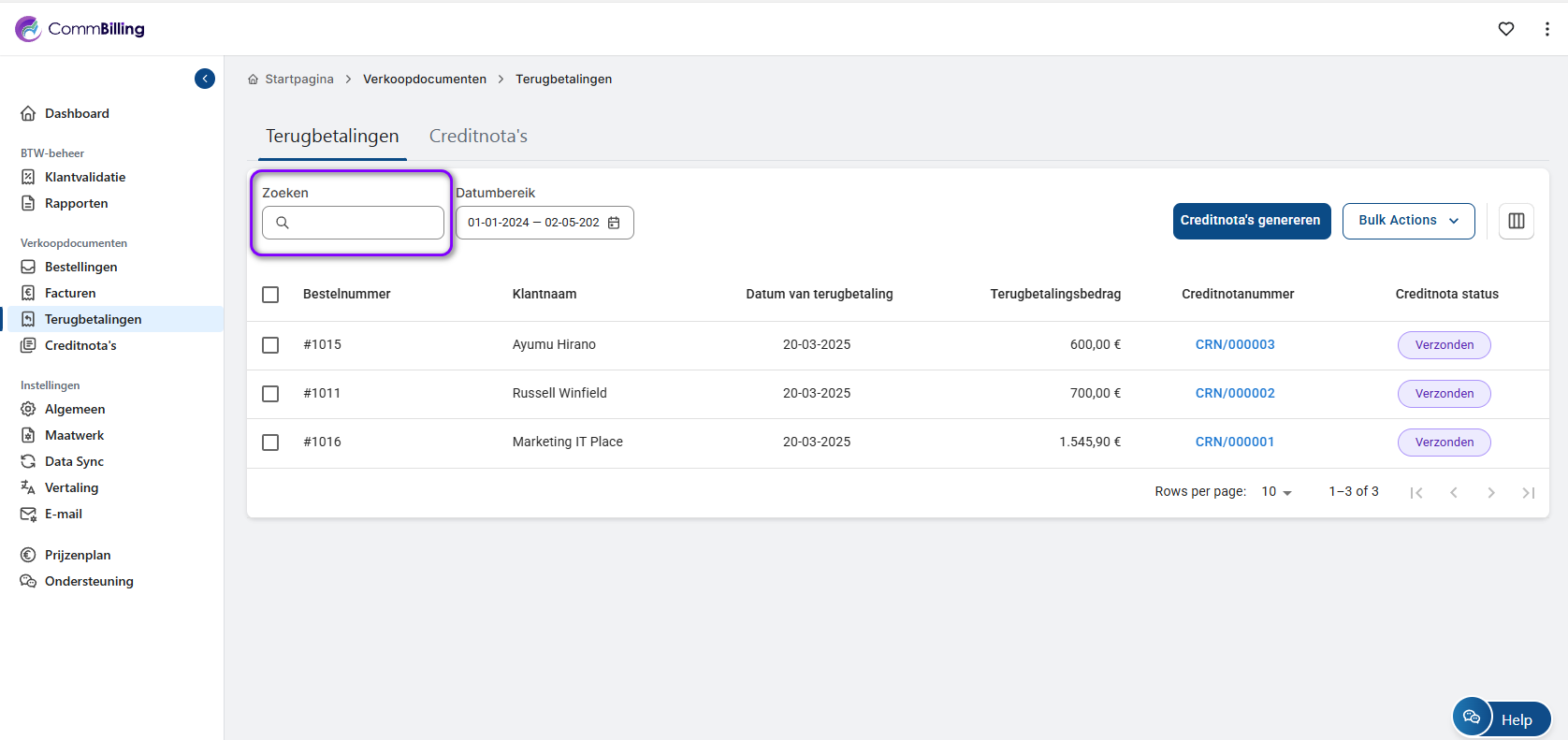Click the calendar icon in Datumbereik
The height and width of the screenshot is (740, 1568).
[x=614, y=223]
